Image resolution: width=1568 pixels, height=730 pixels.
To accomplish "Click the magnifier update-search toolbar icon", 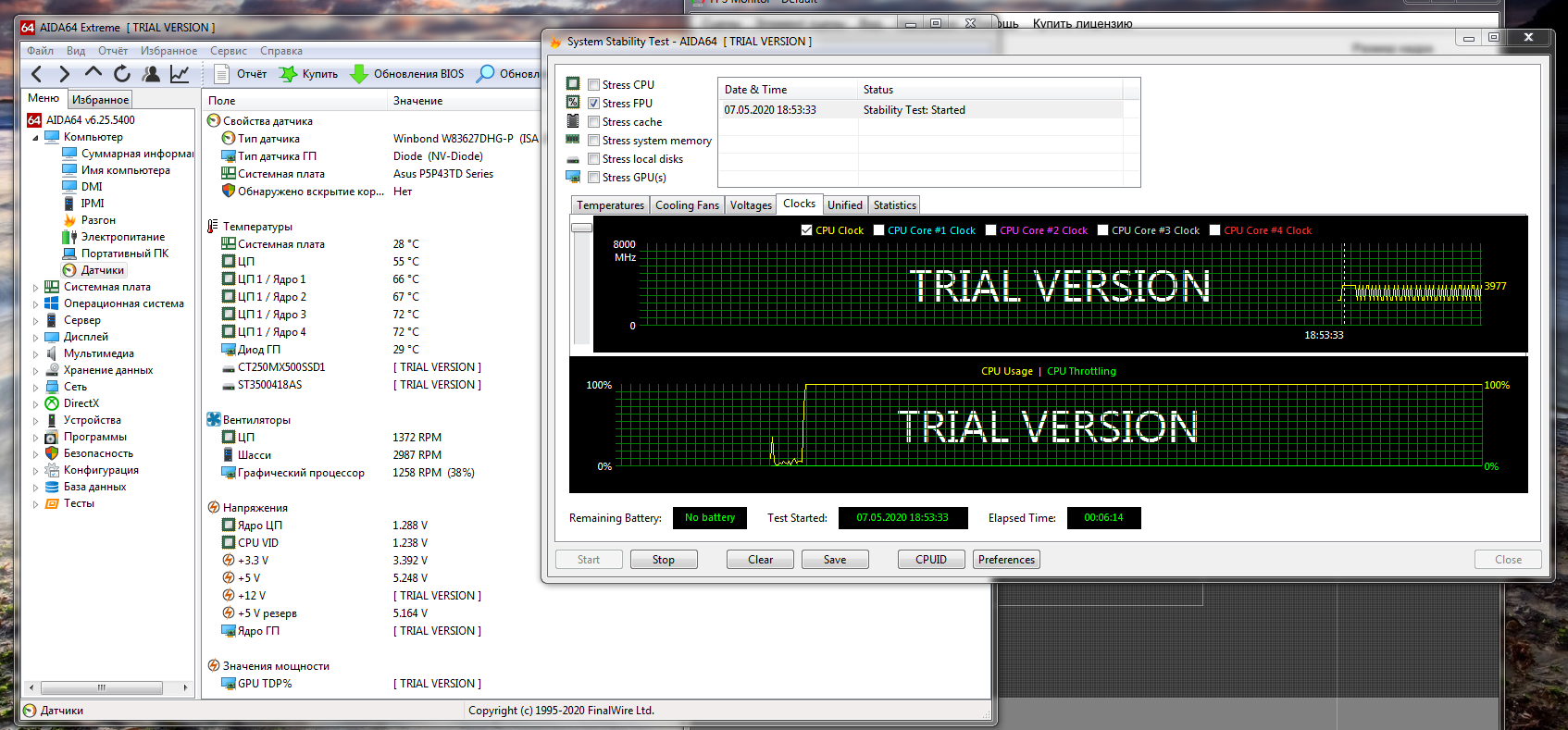I will click(485, 74).
